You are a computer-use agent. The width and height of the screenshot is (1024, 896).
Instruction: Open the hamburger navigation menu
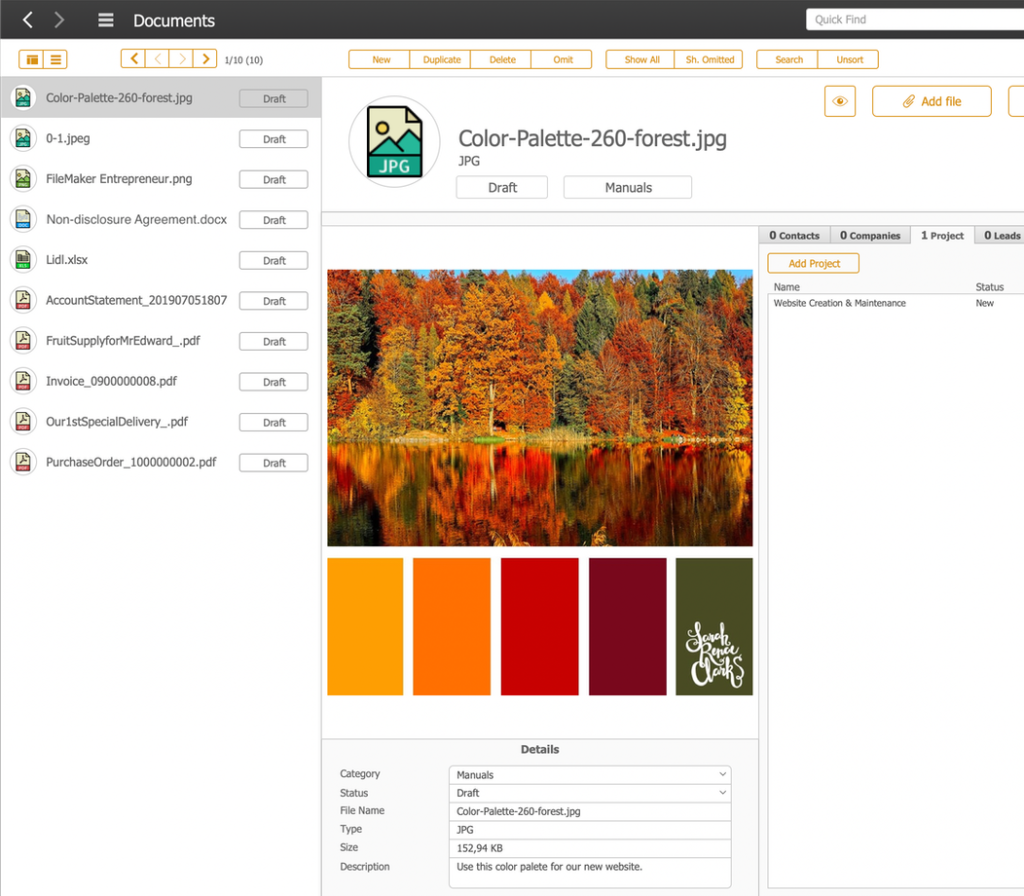(105, 20)
